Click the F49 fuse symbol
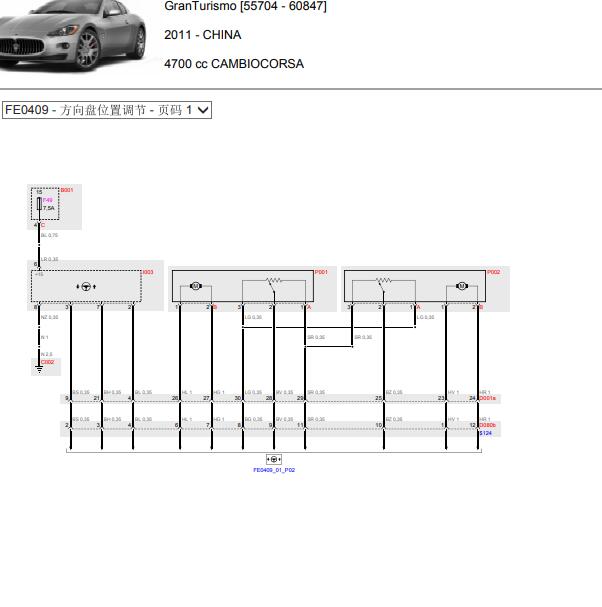This screenshot has width=602, height=607. point(39,204)
